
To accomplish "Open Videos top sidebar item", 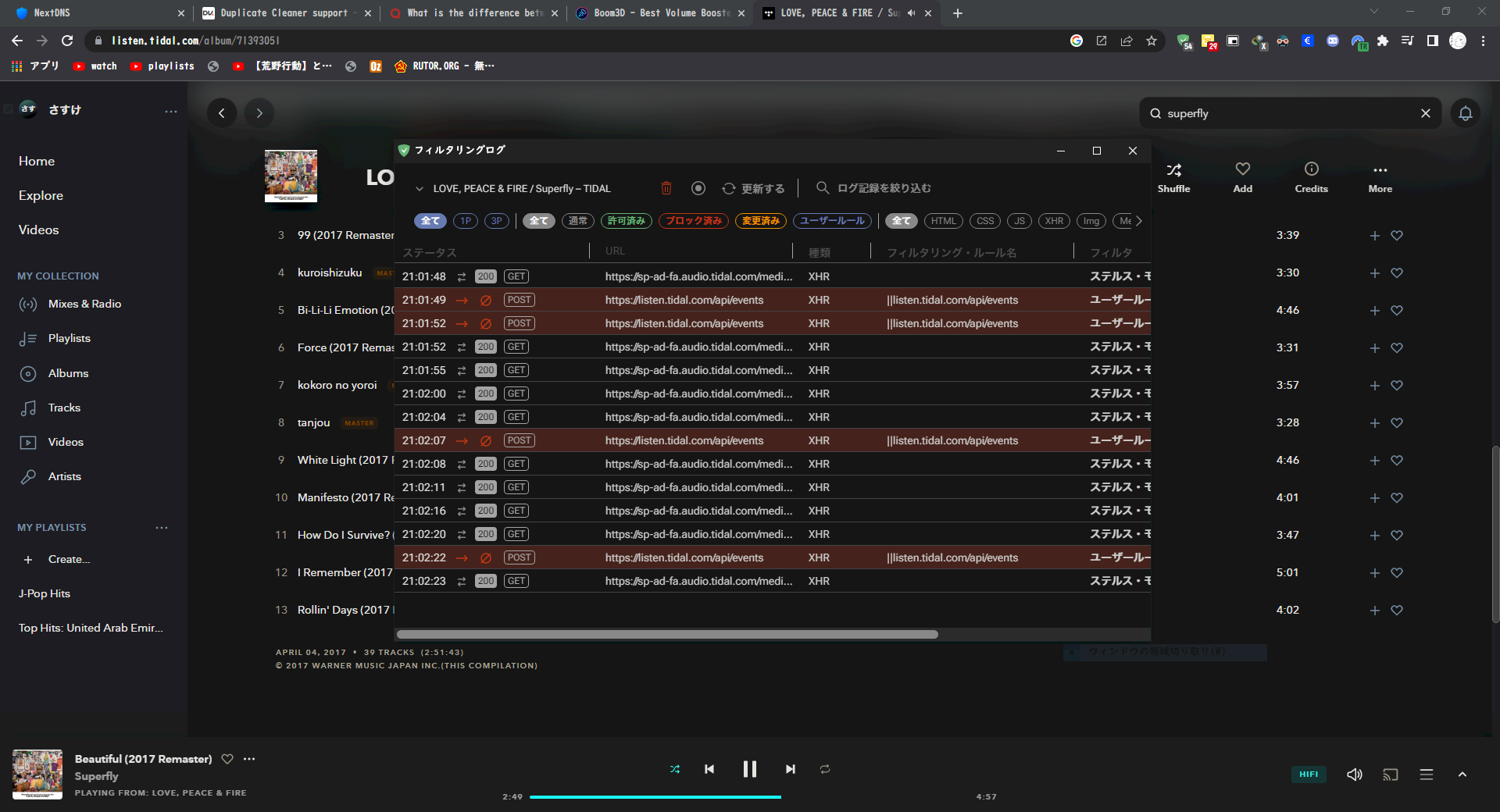I will coord(38,230).
